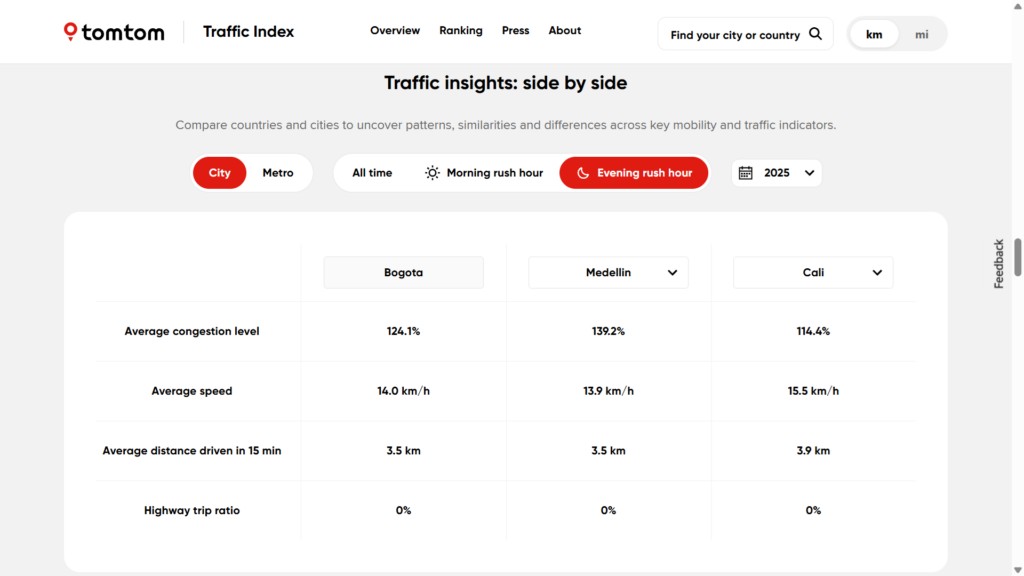Open the Press page
Viewport: 1024px width, 576px height.
pyautogui.click(x=515, y=31)
